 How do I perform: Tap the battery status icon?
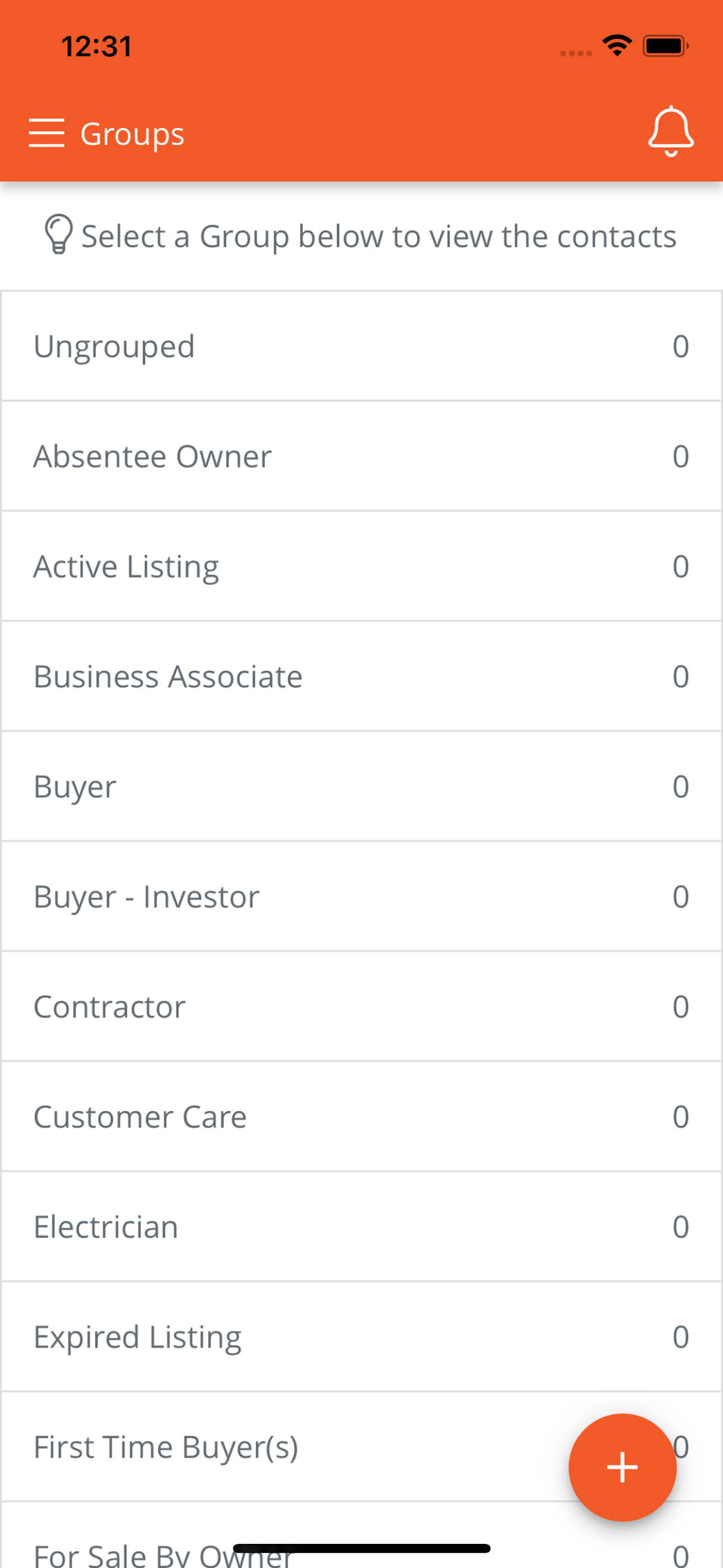click(x=666, y=45)
